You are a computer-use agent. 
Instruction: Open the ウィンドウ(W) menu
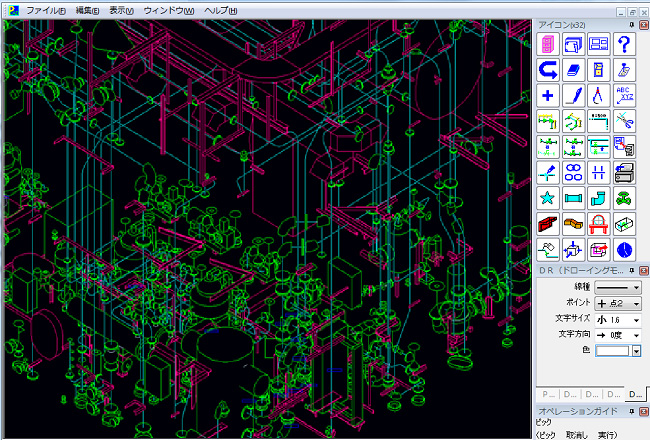168,11
